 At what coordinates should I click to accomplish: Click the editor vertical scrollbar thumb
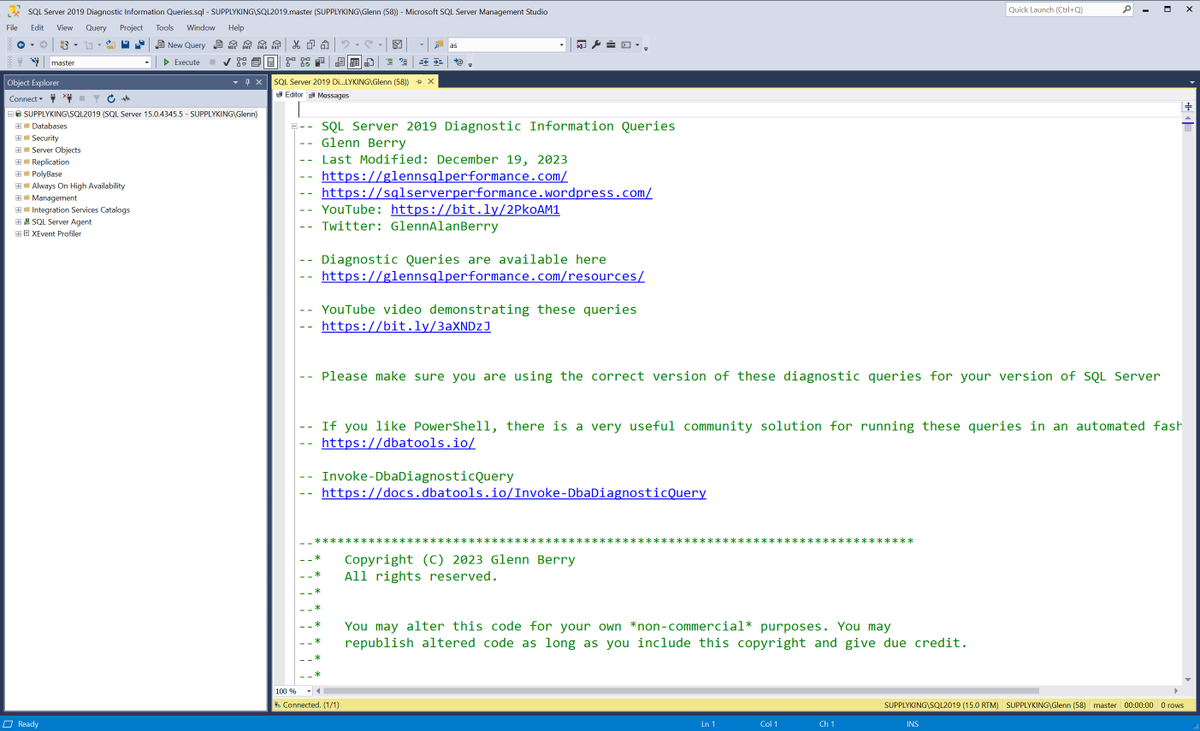[1188, 127]
